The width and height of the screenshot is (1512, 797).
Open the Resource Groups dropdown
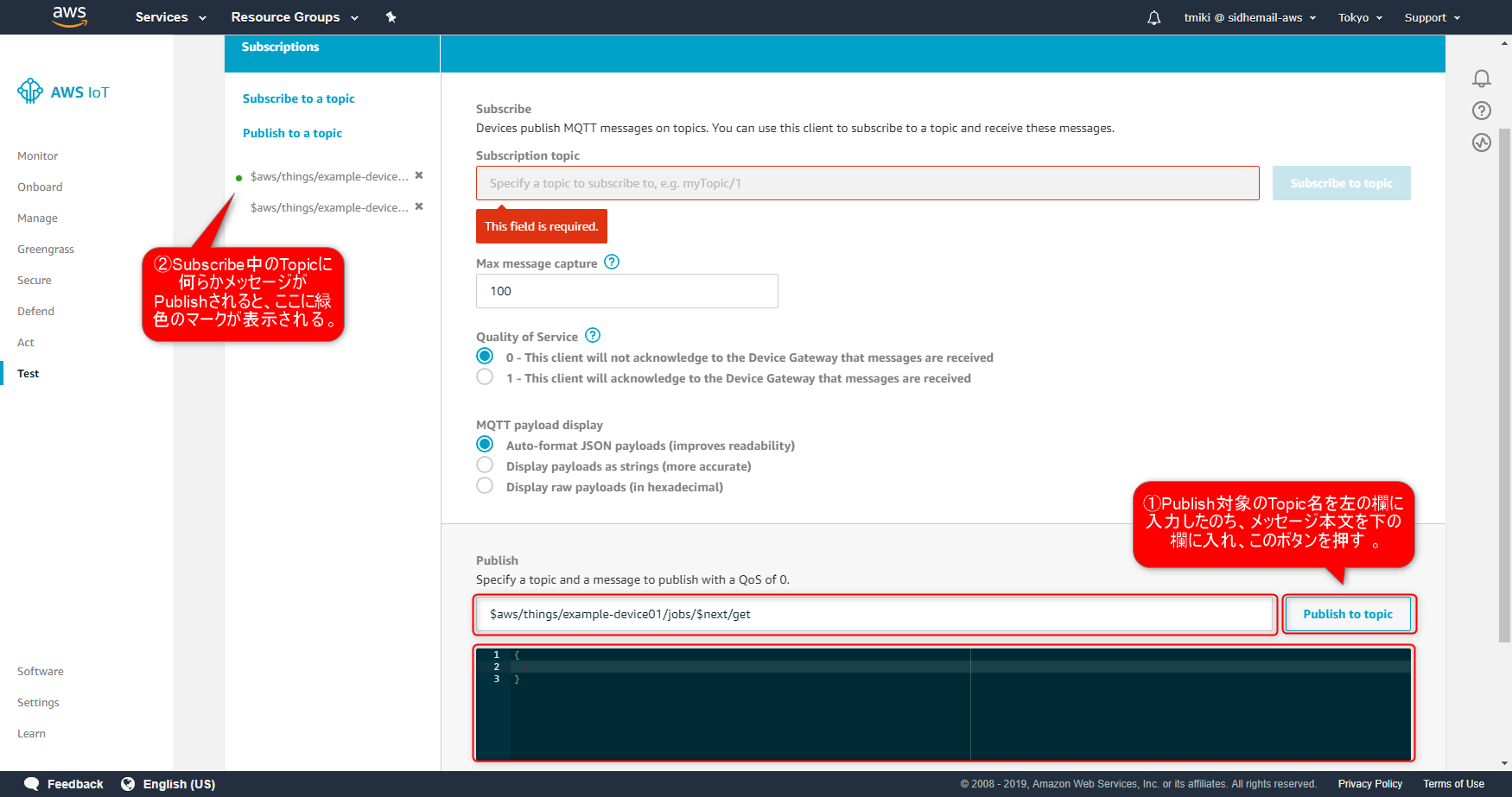(295, 17)
